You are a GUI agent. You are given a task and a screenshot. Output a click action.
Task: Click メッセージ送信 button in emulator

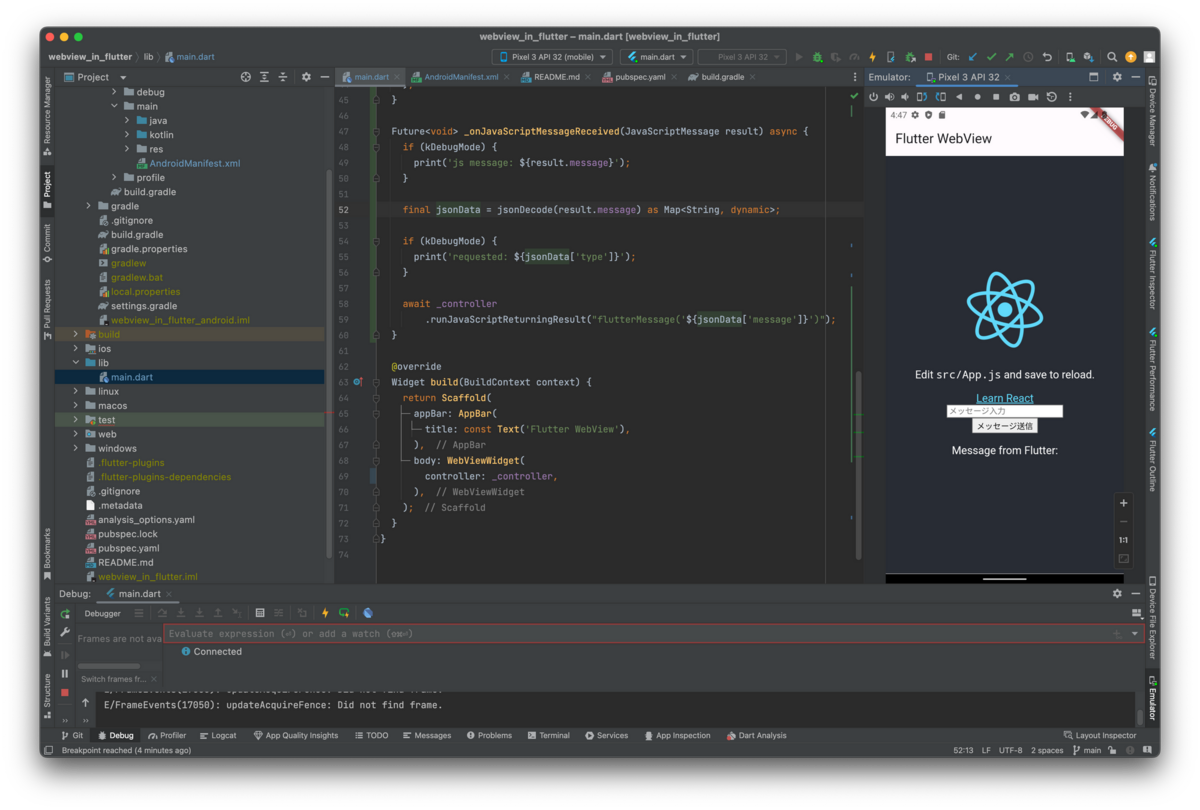tap(1004, 426)
